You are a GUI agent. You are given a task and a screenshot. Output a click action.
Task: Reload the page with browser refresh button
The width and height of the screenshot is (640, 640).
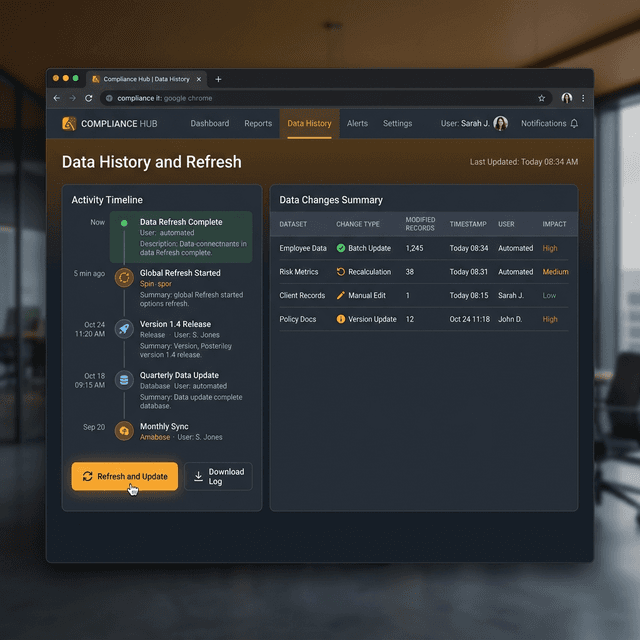[89, 98]
